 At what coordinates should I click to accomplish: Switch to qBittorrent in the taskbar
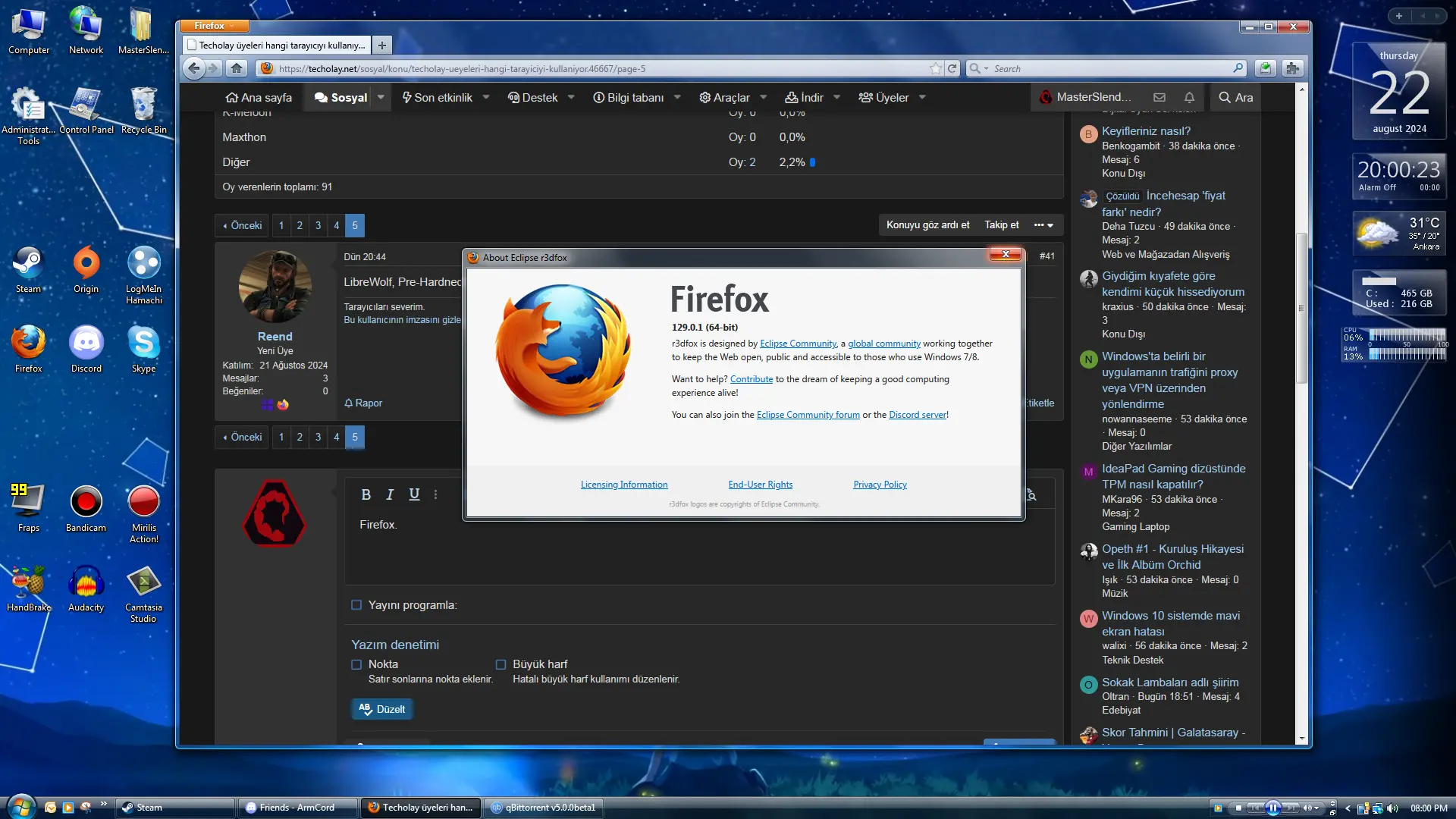[x=544, y=808]
